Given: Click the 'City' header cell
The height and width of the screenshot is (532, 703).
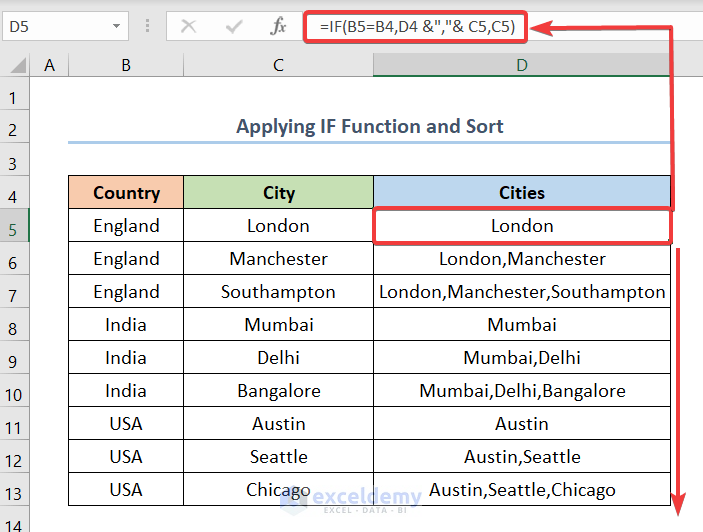Looking at the screenshot, I should (278, 193).
